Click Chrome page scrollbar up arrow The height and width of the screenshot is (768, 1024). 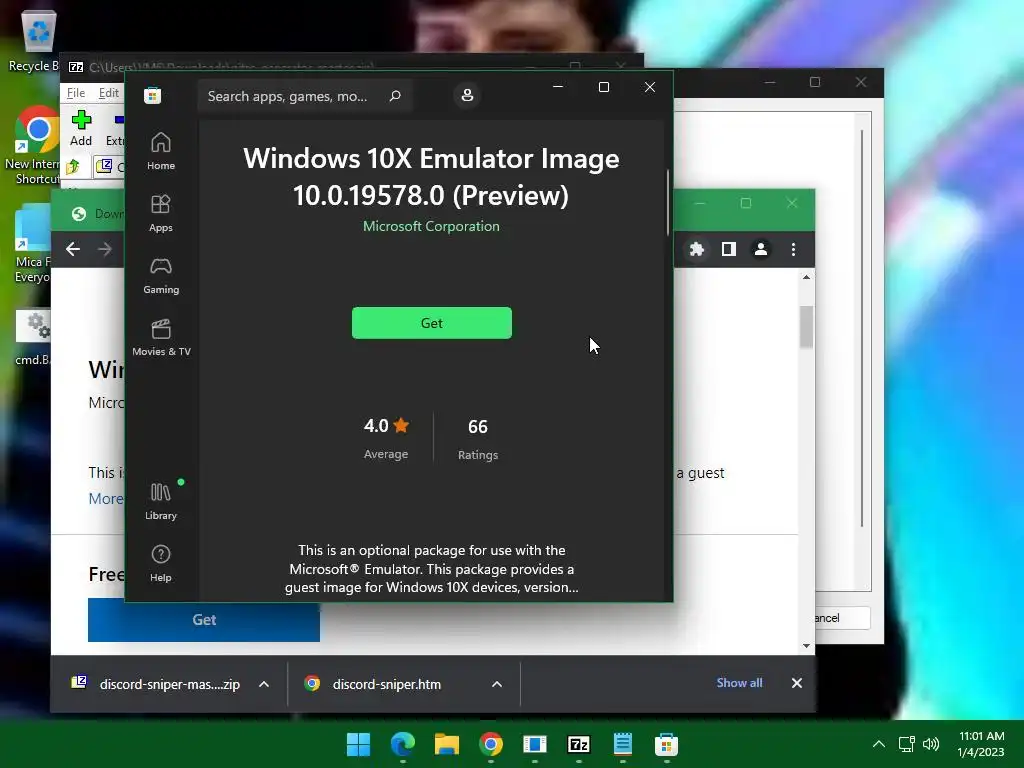807,278
